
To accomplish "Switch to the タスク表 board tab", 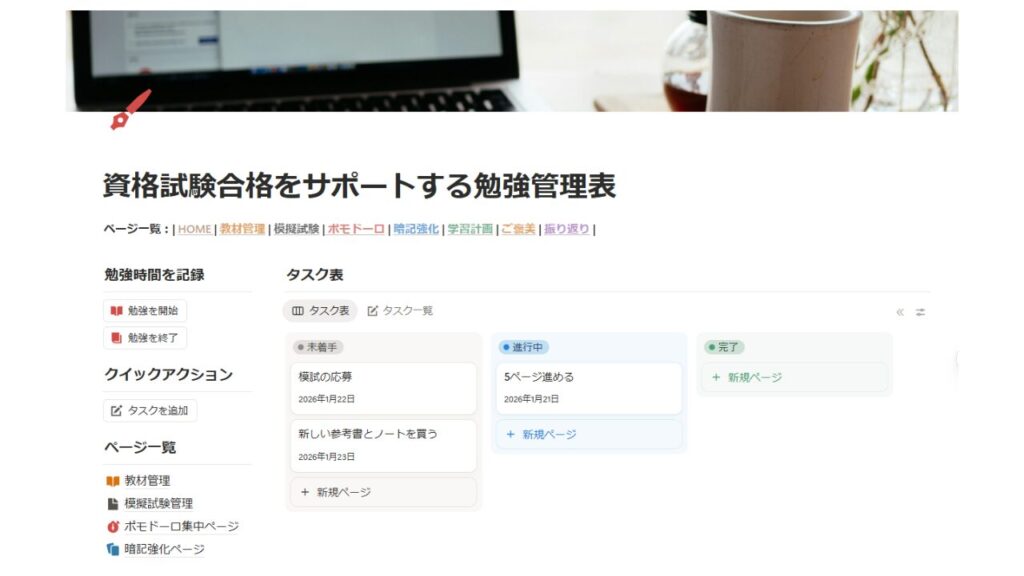I will (320, 311).
